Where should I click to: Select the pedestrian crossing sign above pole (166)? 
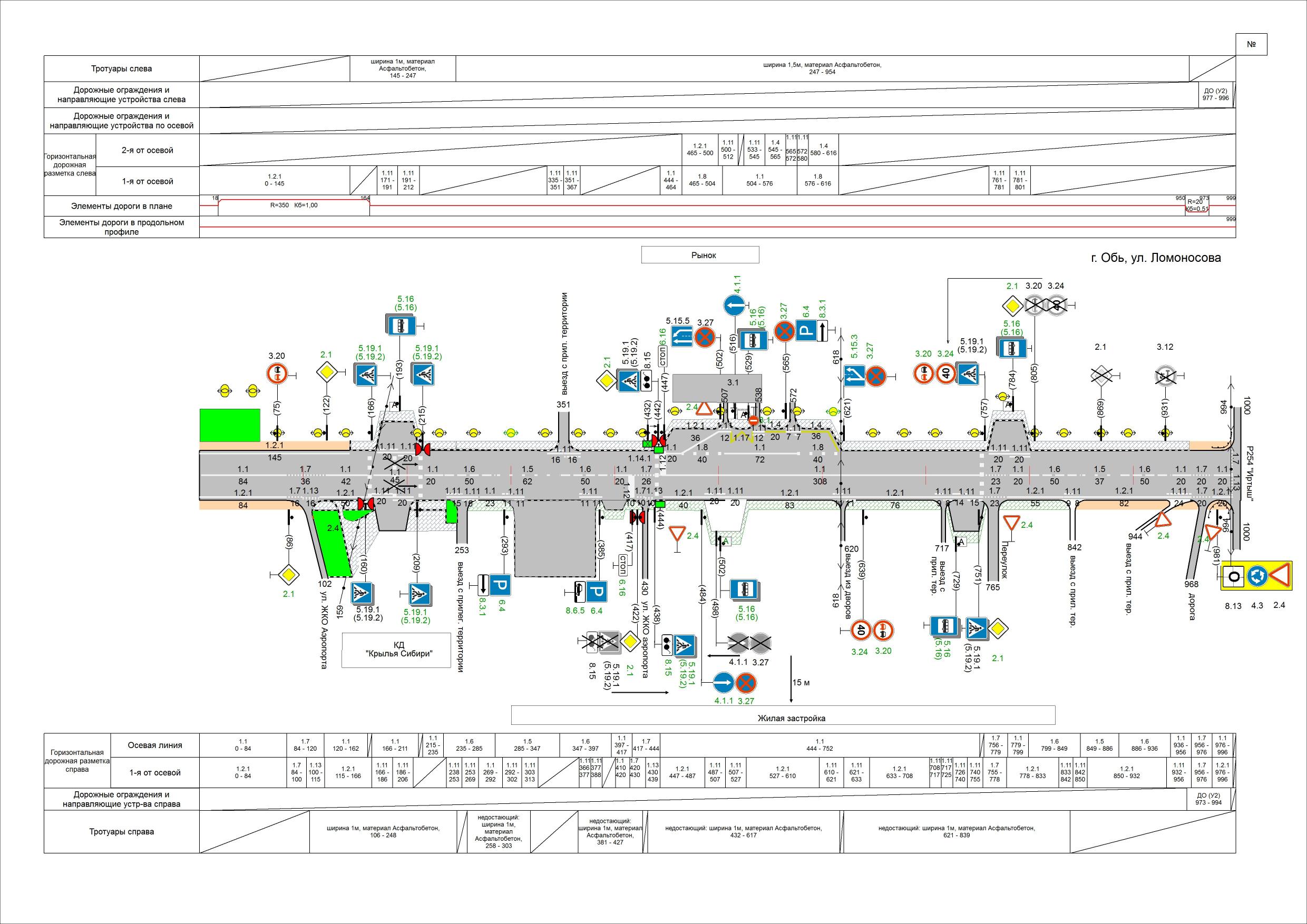pyautogui.click(x=364, y=375)
